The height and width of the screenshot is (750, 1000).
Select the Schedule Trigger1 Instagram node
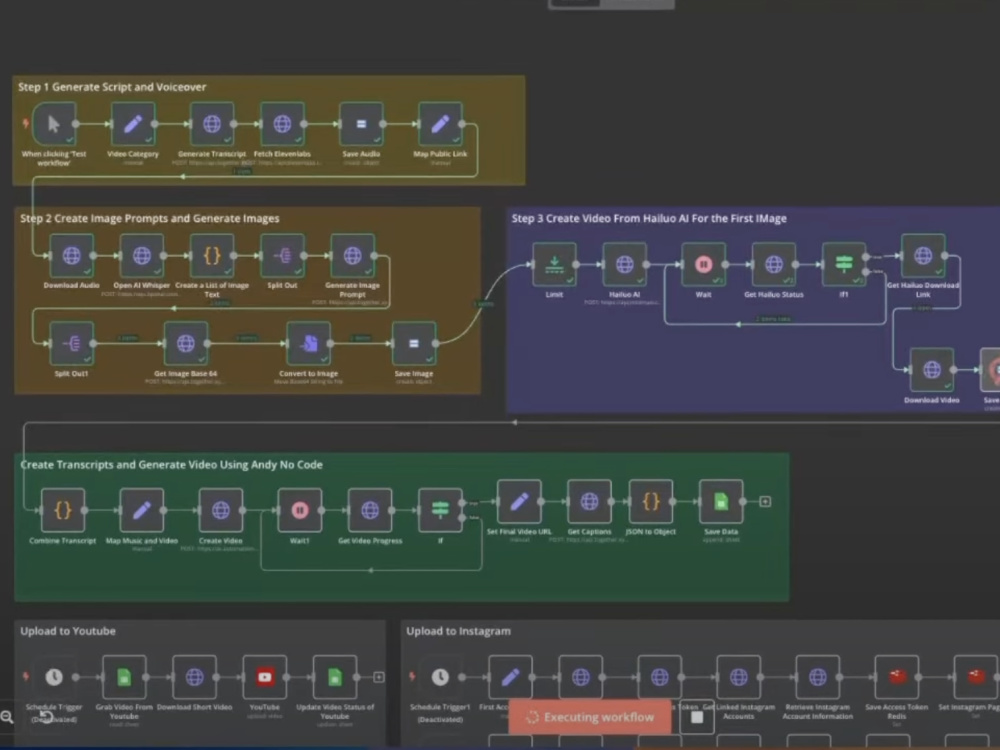[x=440, y=677]
